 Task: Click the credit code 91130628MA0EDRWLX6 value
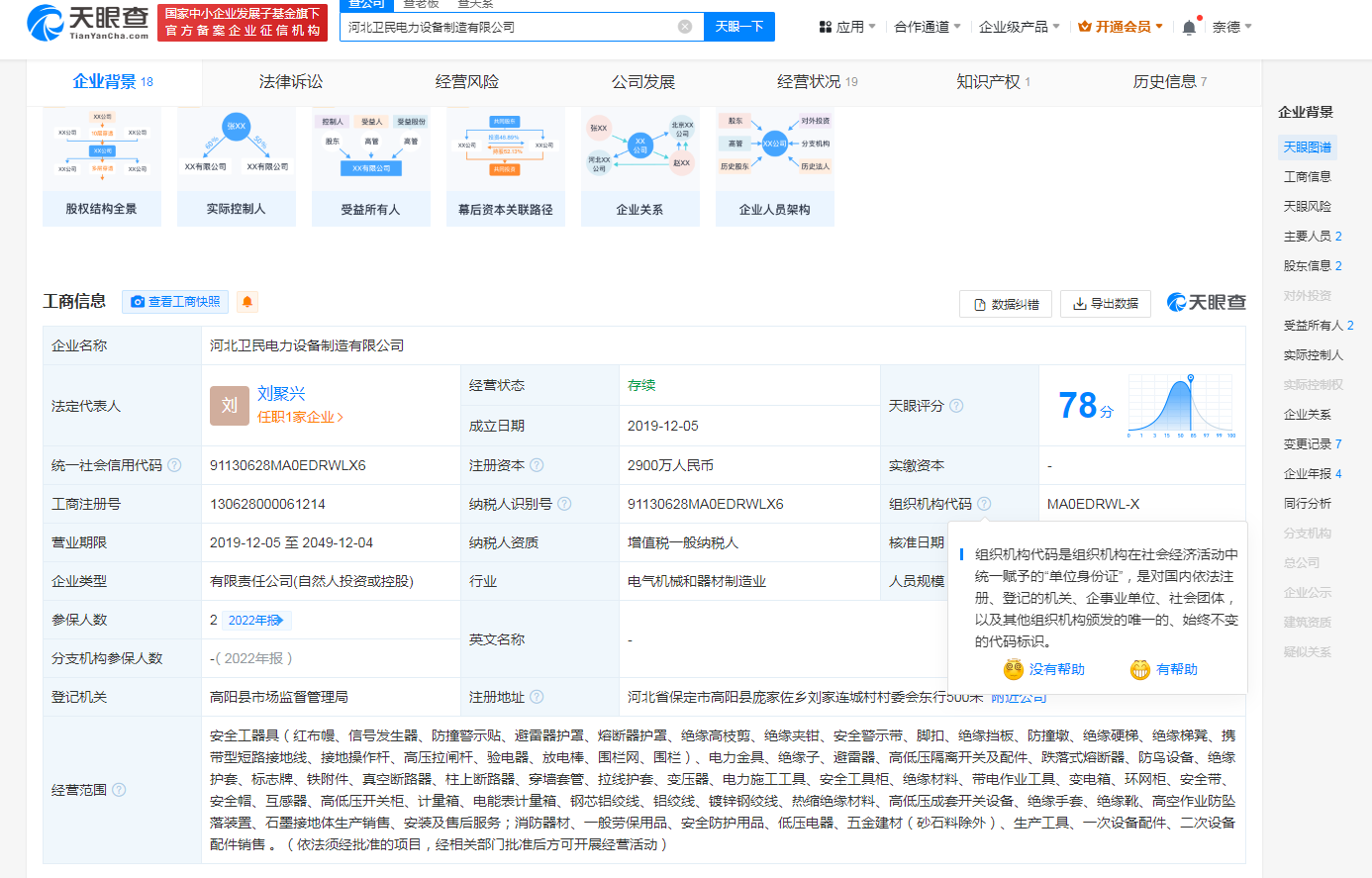[x=288, y=465]
